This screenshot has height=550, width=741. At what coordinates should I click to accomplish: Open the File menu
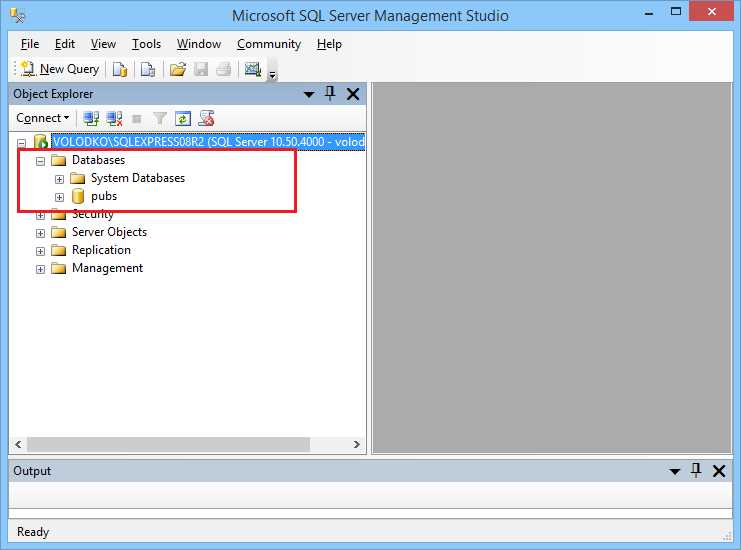click(30, 44)
